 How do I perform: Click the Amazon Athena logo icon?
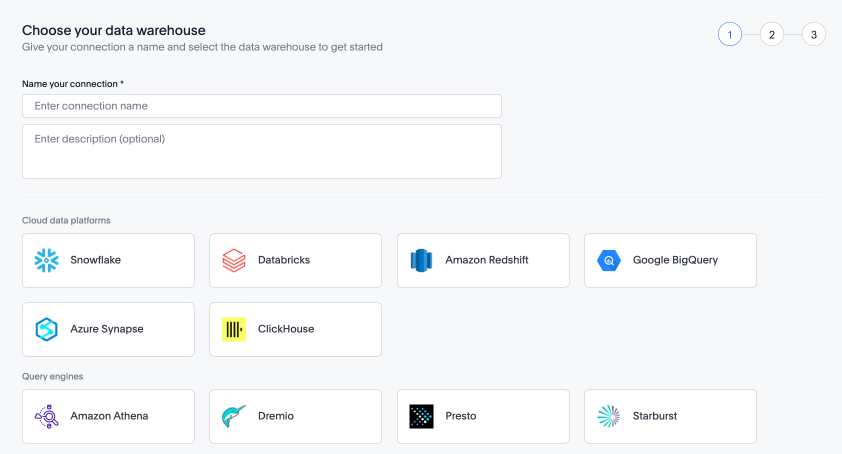click(46, 416)
